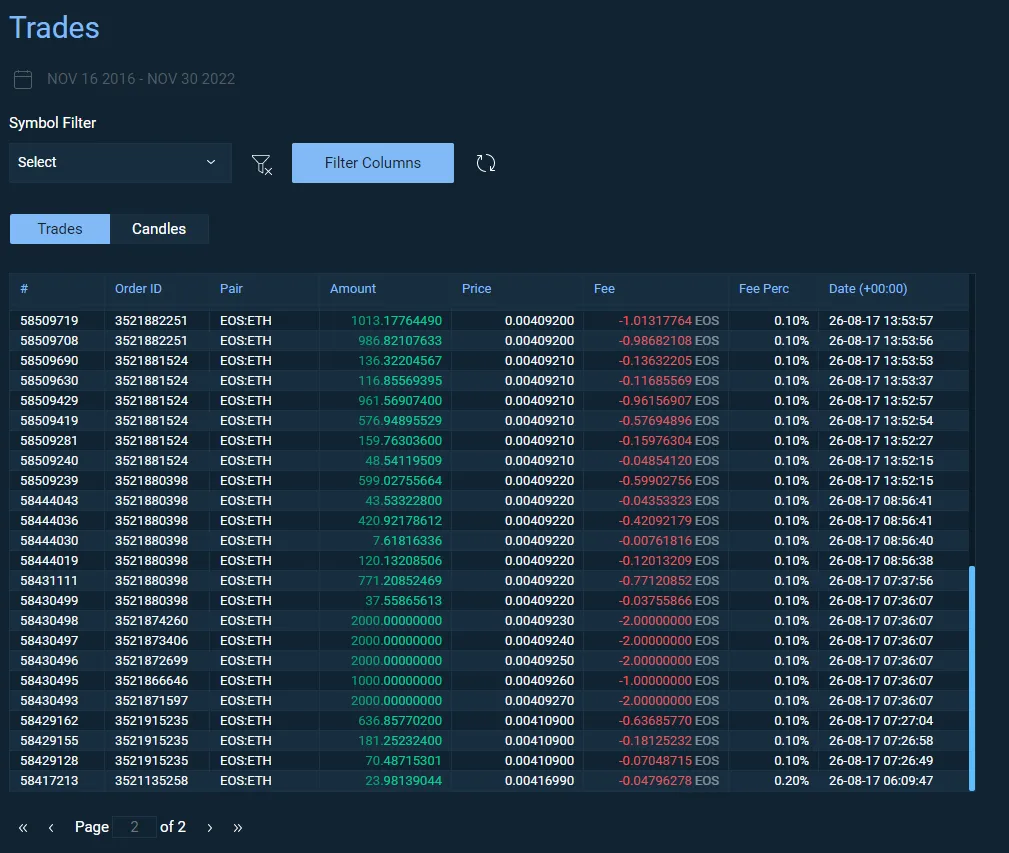Click the table's vertical scrollbar
This screenshot has width=1009, height=853.
click(x=971, y=678)
